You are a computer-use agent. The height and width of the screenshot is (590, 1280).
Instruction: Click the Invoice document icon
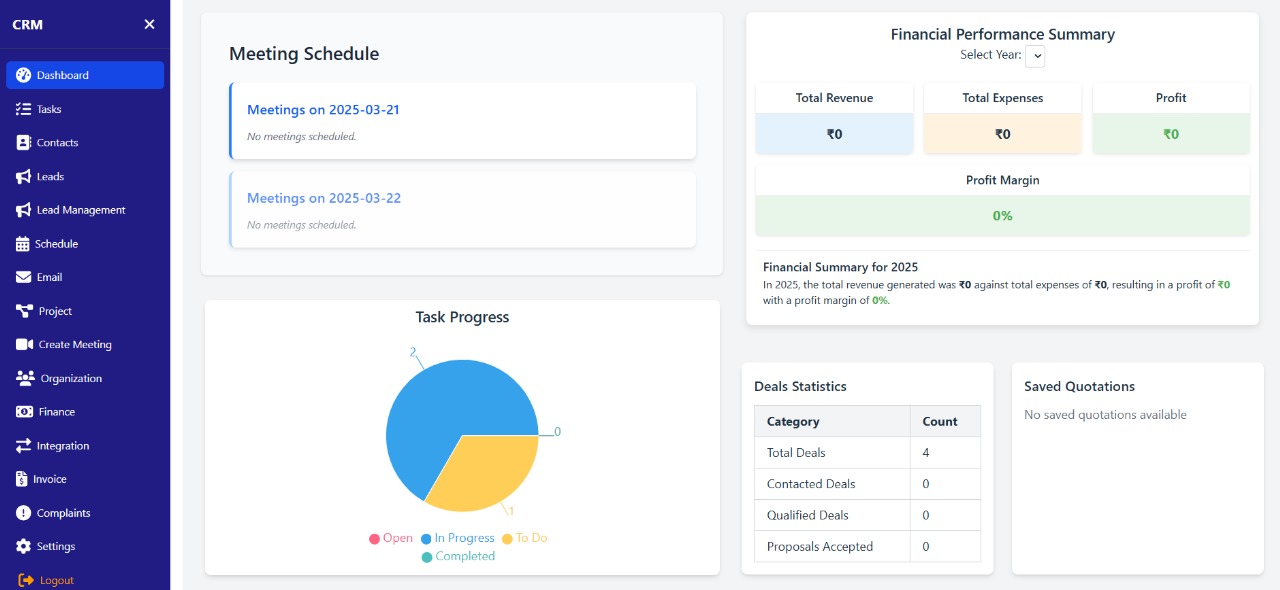click(22, 479)
